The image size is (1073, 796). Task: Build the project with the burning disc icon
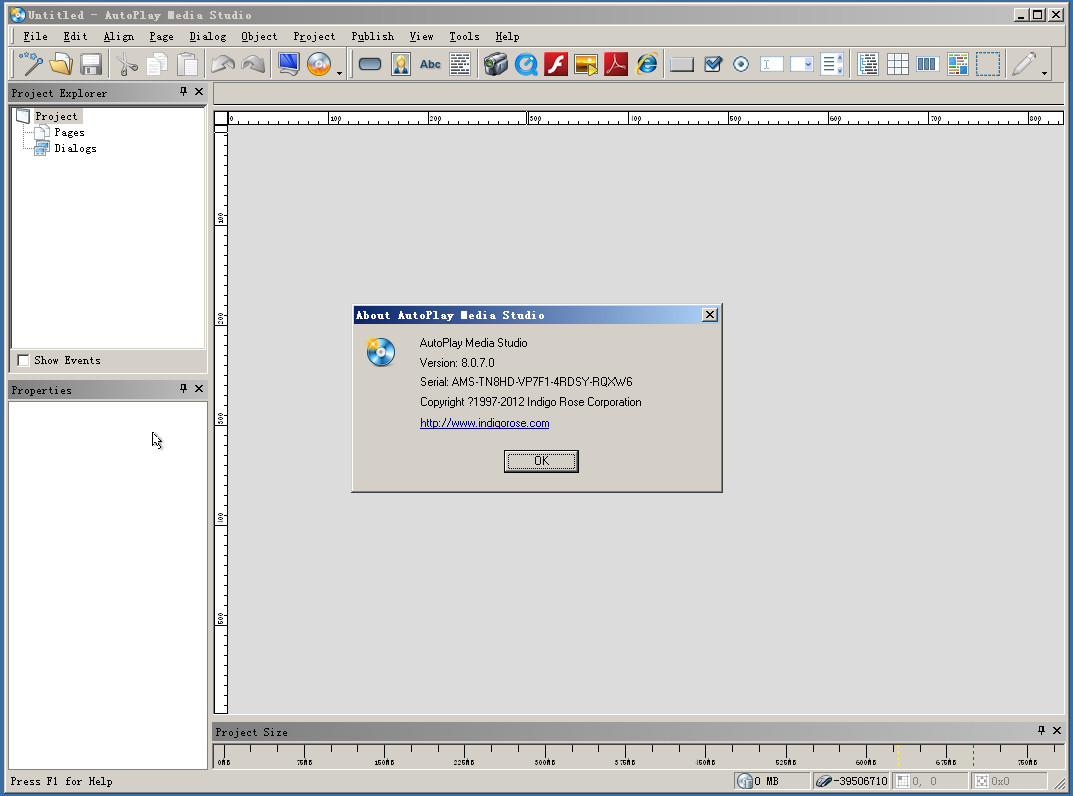[x=319, y=64]
